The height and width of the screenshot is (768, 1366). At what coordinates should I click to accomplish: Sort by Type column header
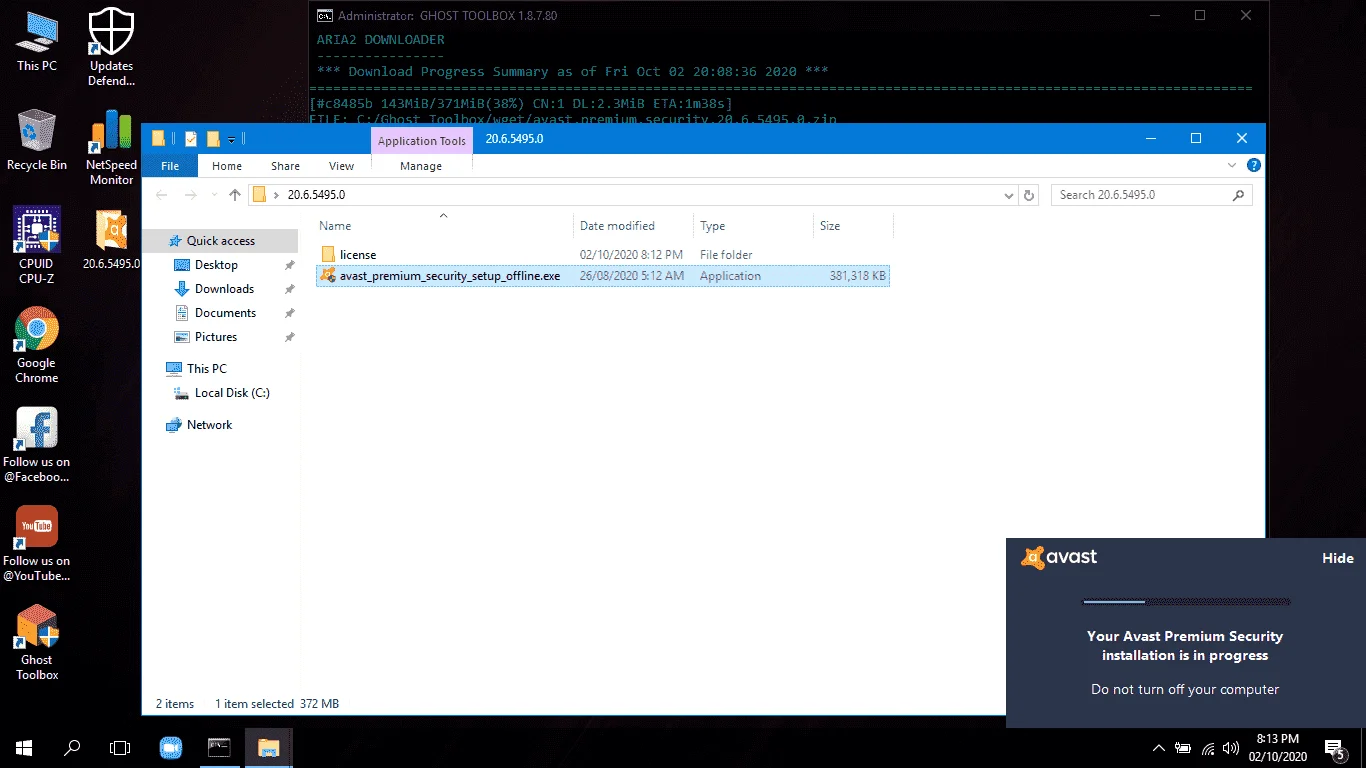click(x=754, y=226)
